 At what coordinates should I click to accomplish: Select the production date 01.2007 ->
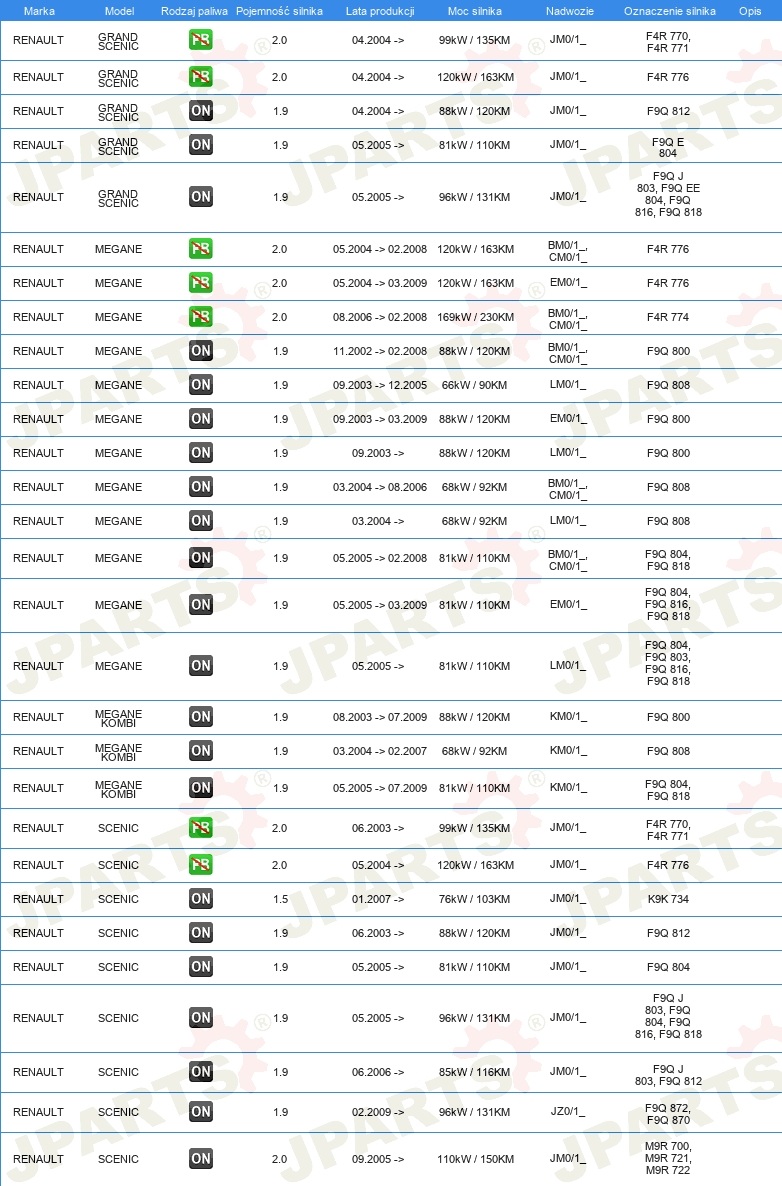[x=377, y=899]
